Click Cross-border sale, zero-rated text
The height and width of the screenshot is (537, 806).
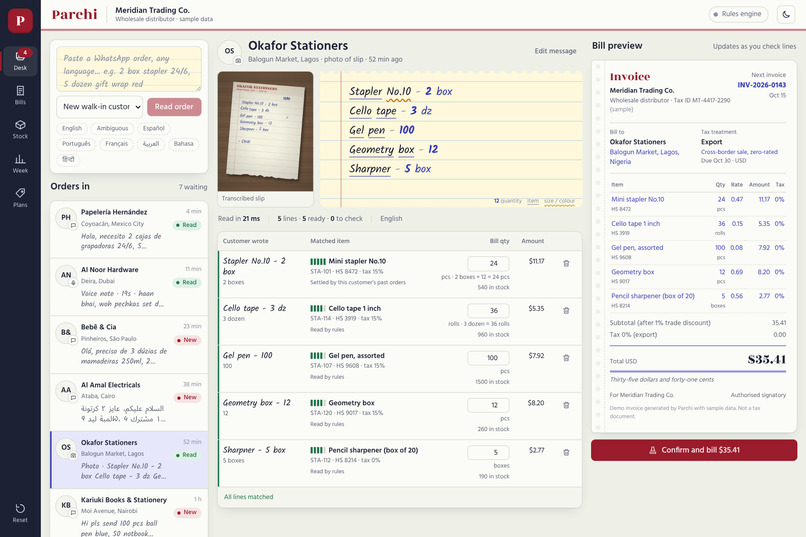click(x=739, y=152)
